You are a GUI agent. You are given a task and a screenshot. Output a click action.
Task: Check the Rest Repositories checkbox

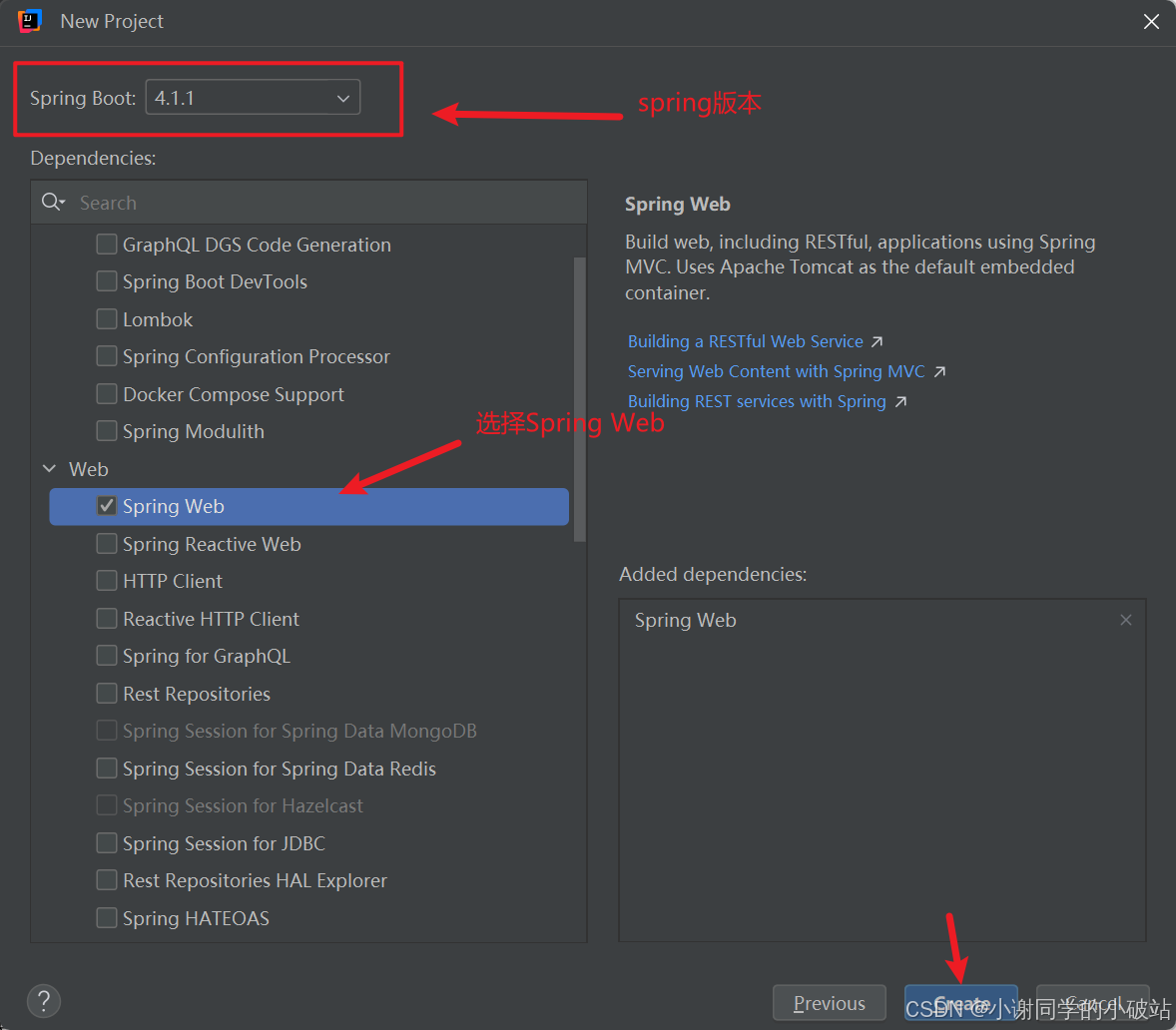[107, 694]
